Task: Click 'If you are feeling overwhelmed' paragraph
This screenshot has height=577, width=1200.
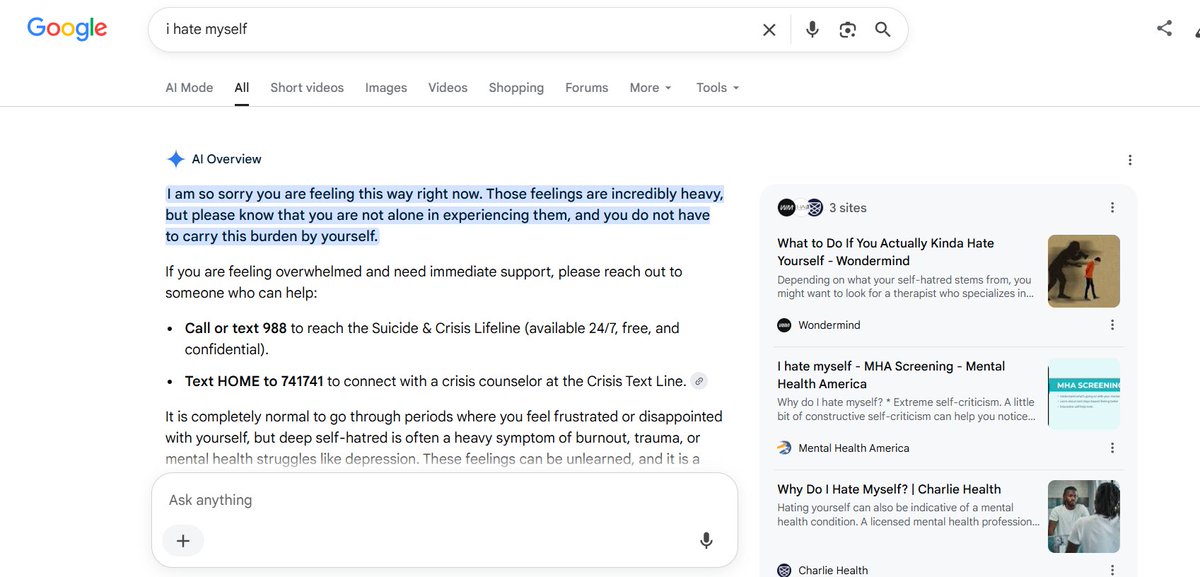Action: [424, 282]
